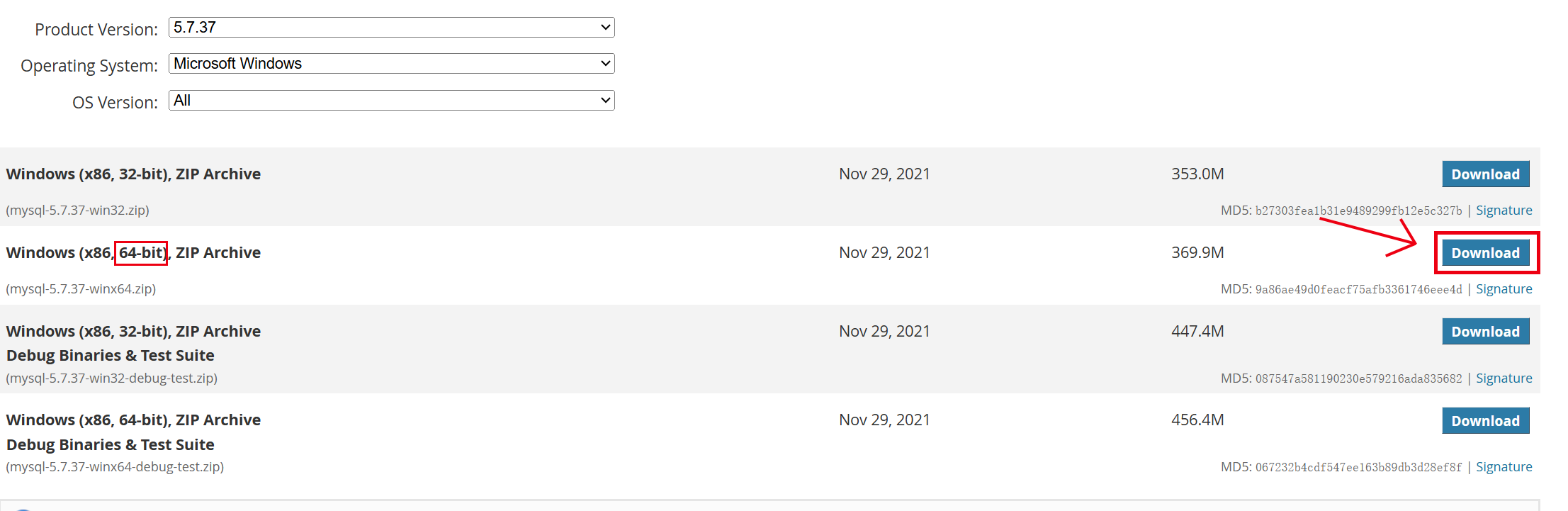
Task: Click the red-highlighted Download button
Action: pyautogui.click(x=1485, y=253)
